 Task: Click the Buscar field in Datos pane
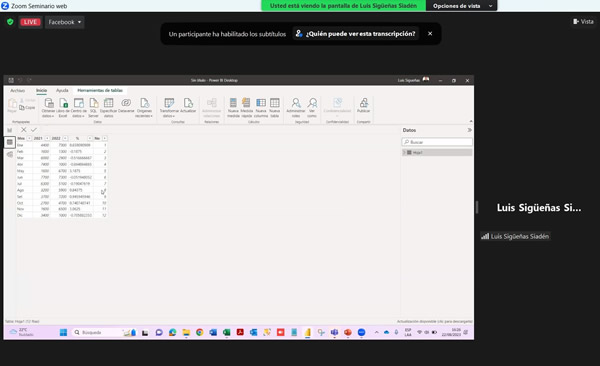437,142
